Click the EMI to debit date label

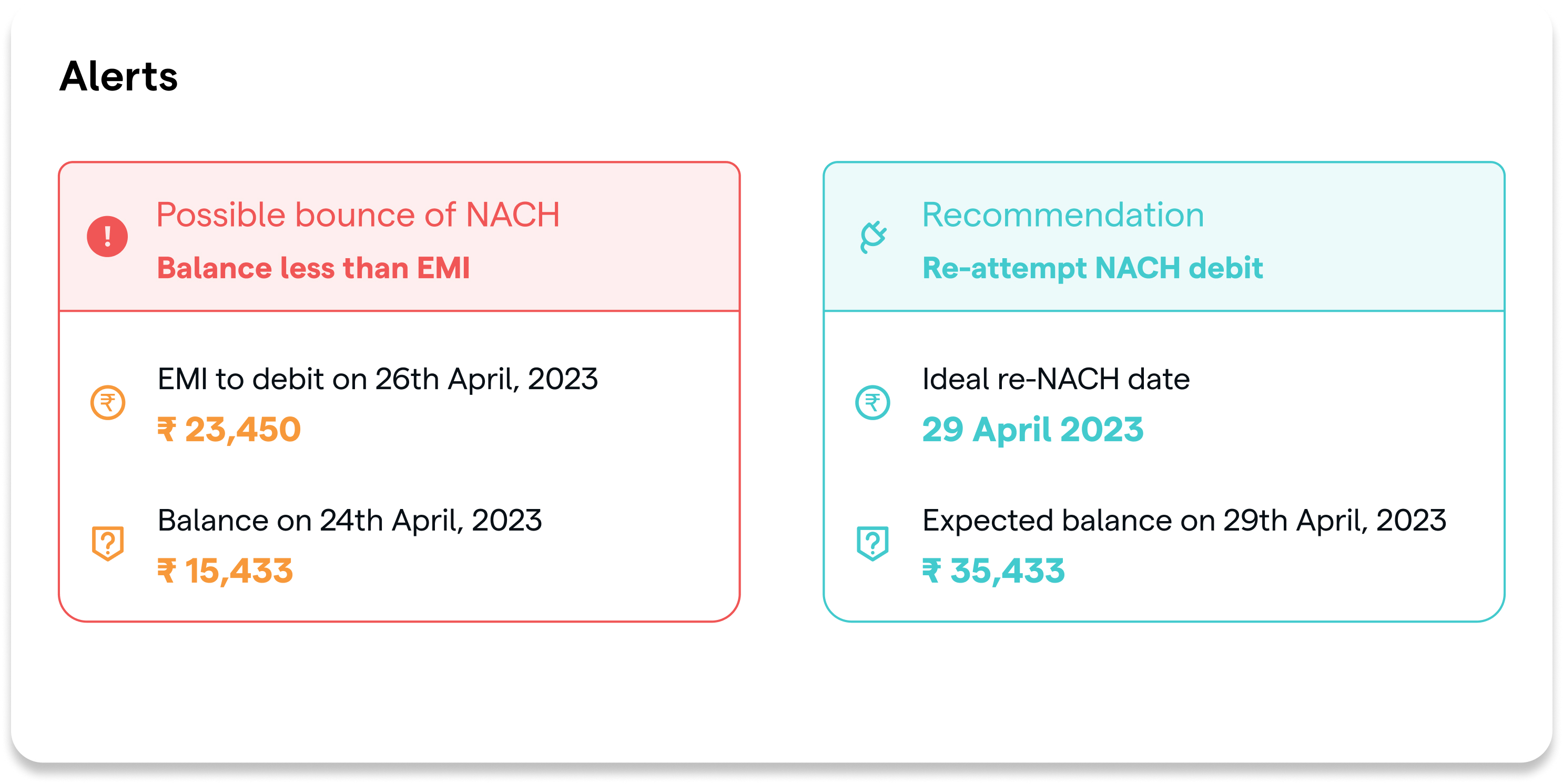[378, 379]
